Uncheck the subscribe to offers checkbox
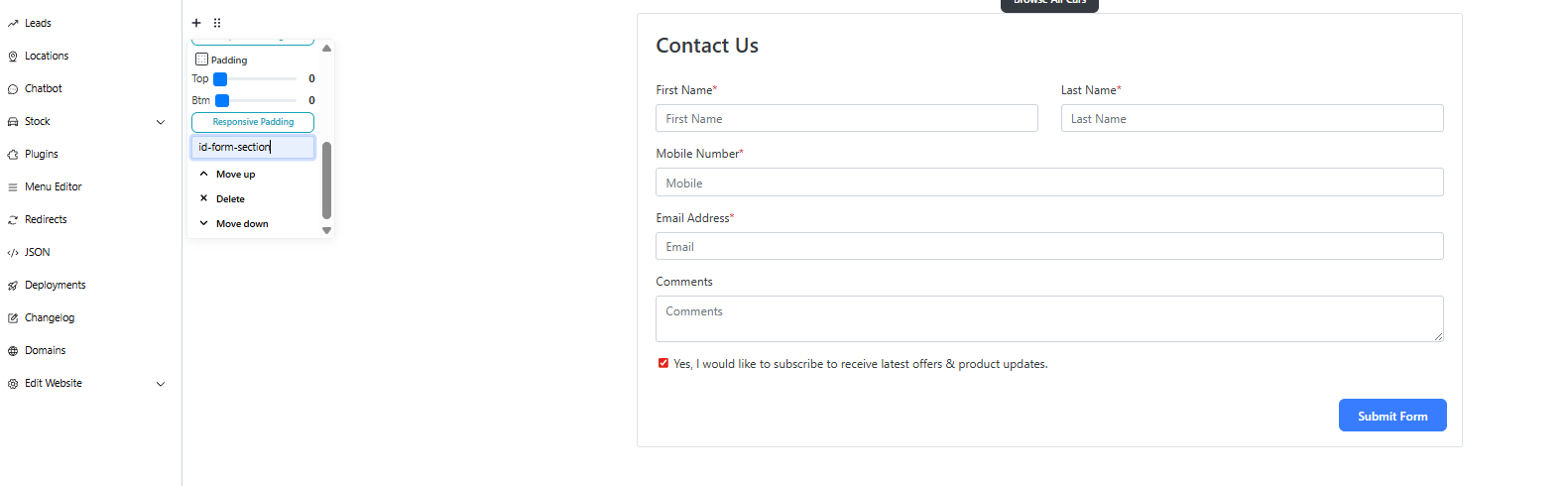This screenshot has height=486, width=1568. 663,363
